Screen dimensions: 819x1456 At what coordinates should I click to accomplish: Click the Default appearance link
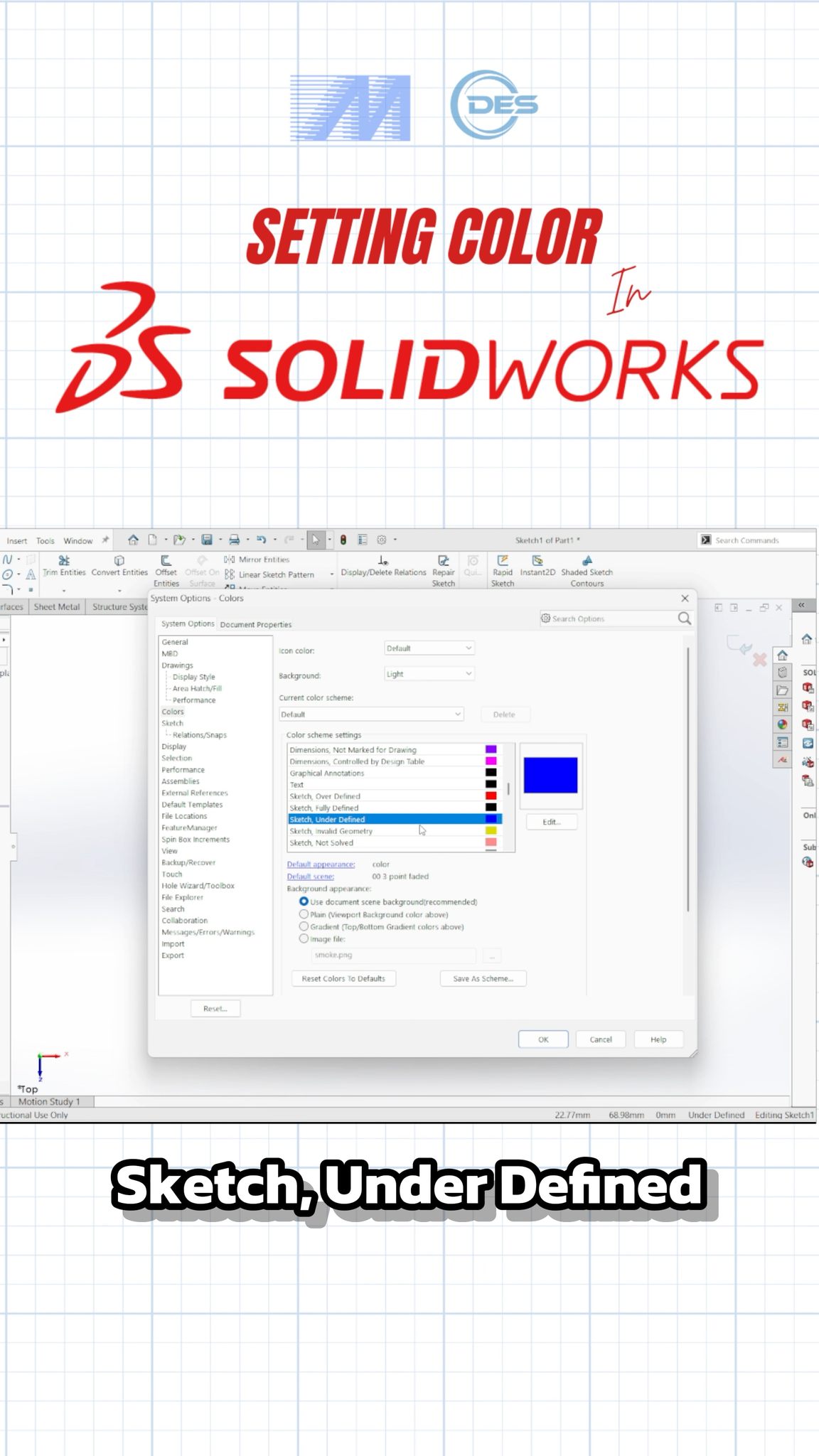[321, 864]
